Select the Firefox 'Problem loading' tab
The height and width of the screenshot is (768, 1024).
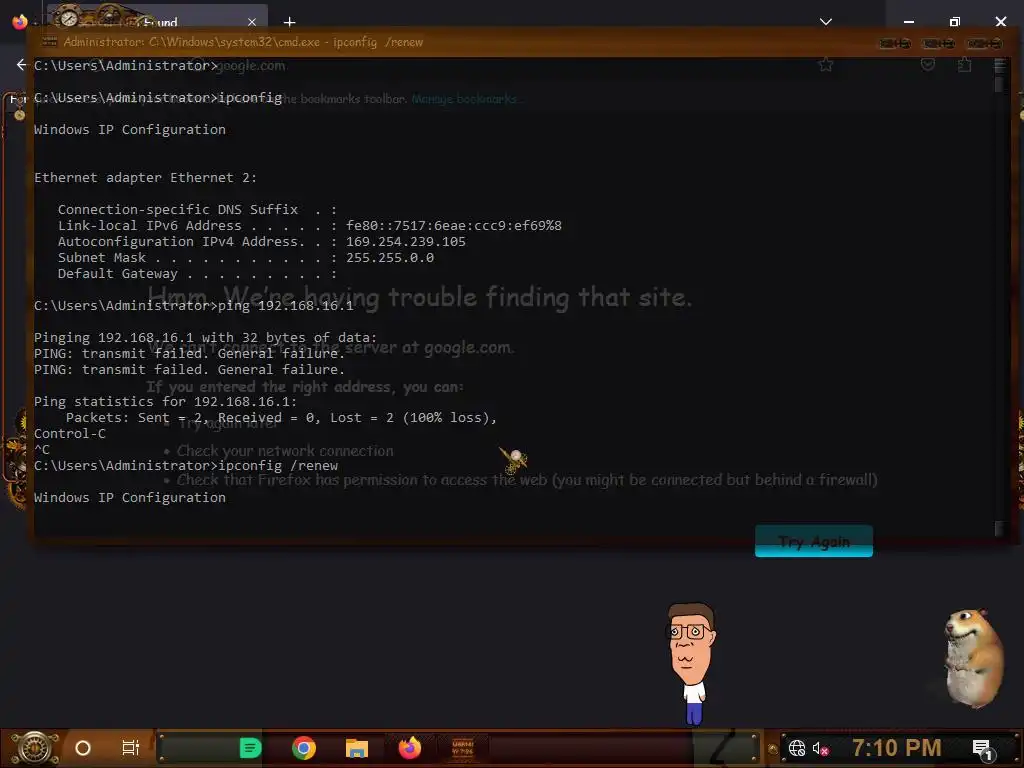[x=157, y=21]
